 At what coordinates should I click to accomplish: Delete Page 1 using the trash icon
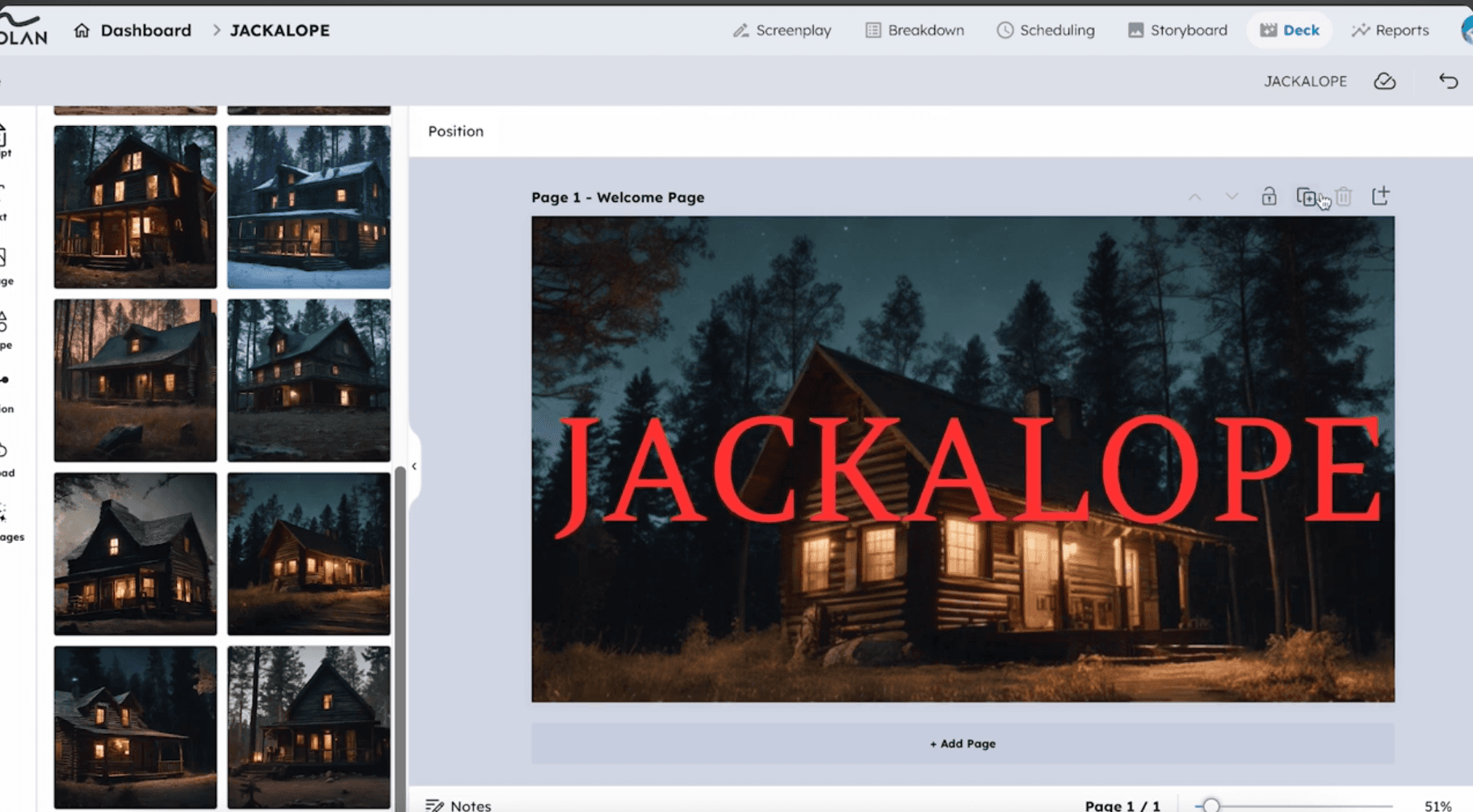pos(1343,198)
